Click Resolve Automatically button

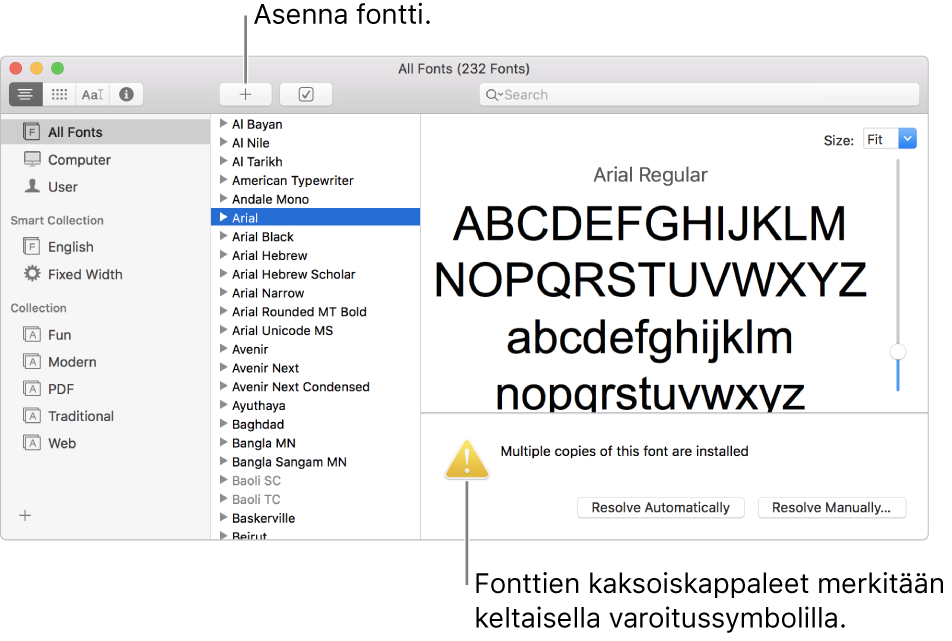tap(661, 507)
